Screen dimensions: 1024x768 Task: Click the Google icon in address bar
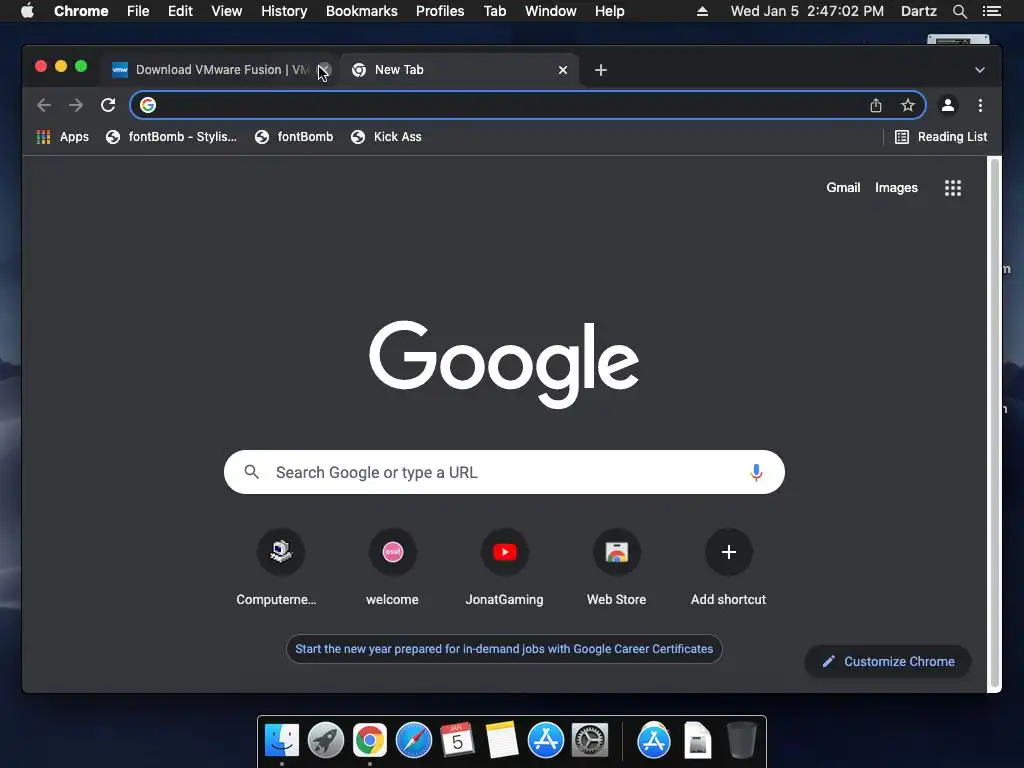tap(148, 105)
